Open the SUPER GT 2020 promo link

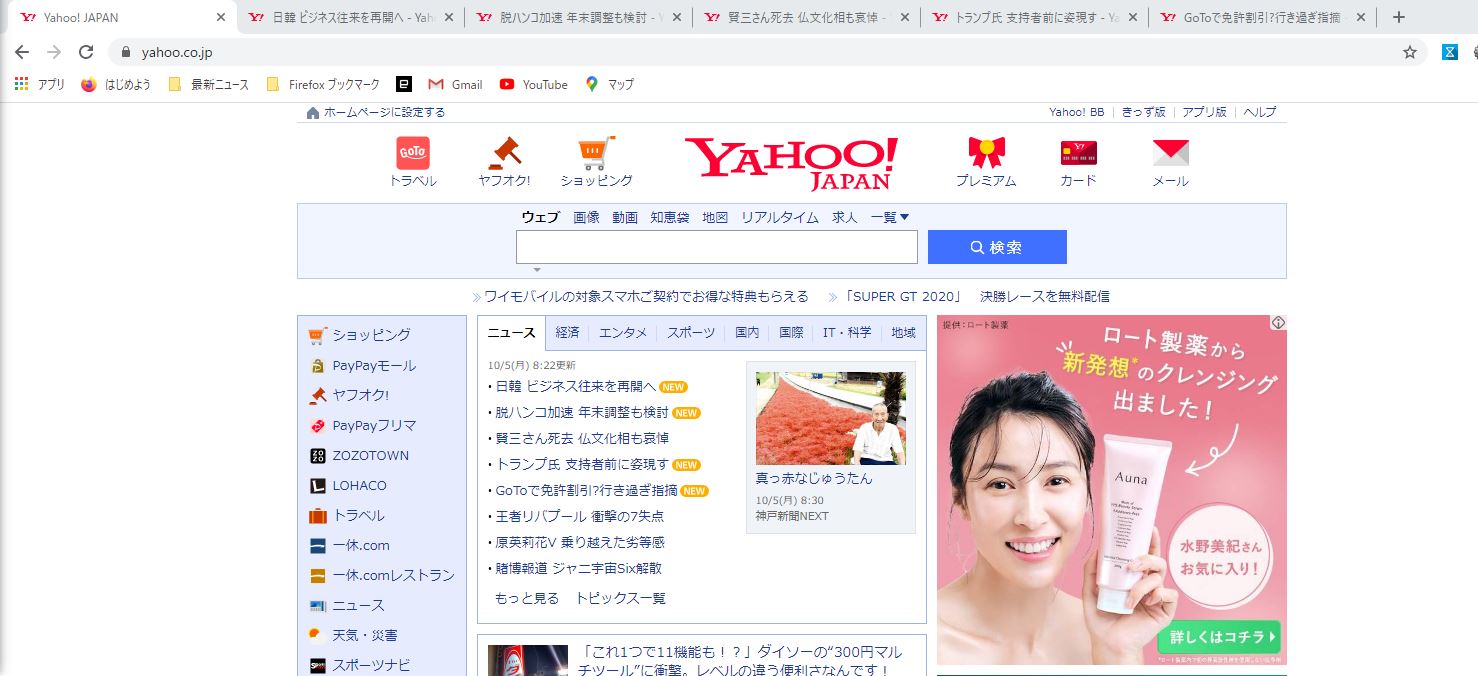pyautogui.click(x=977, y=296)
